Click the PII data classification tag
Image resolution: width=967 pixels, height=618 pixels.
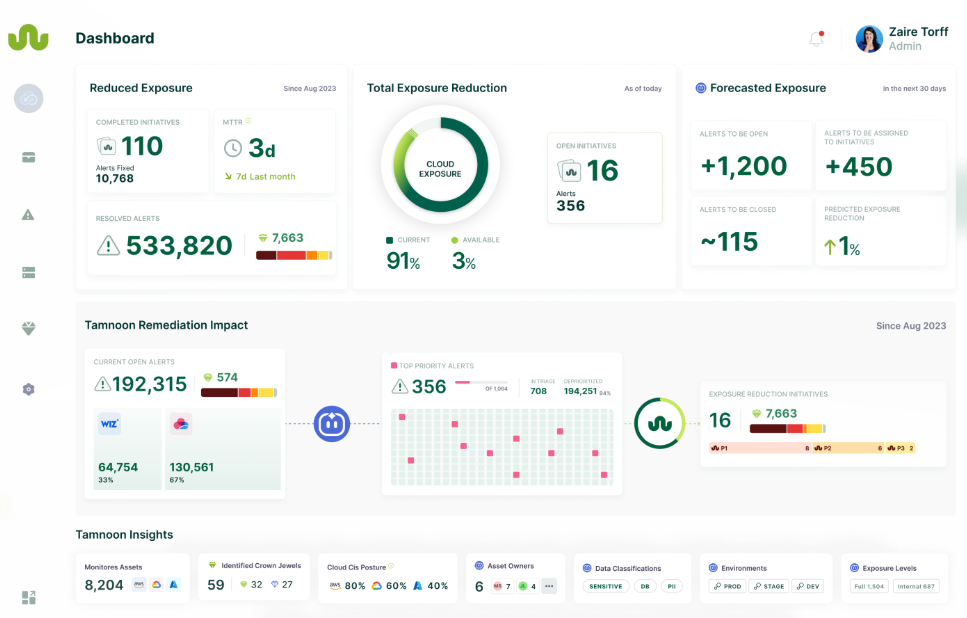(672, 587)
